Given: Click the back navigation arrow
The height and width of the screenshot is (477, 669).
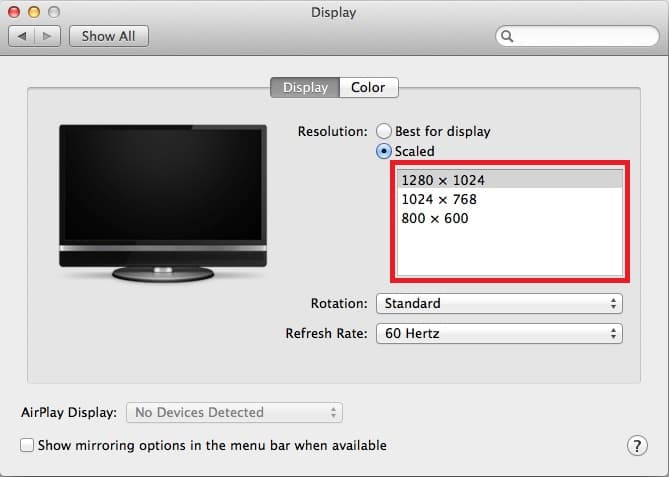Looking at the screenshot, I should point(22,36).
